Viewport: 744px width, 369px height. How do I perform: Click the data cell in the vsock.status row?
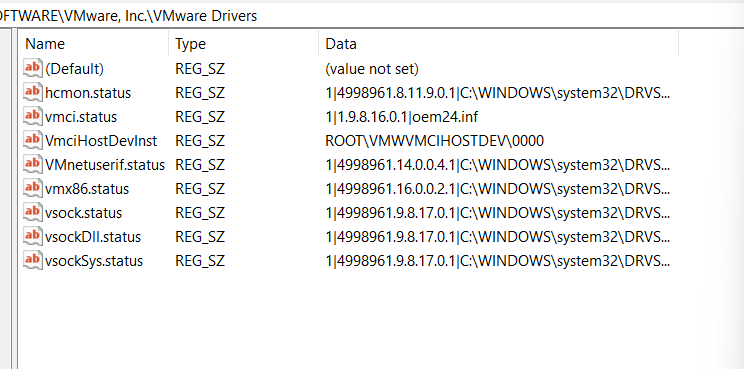[498, 213]
